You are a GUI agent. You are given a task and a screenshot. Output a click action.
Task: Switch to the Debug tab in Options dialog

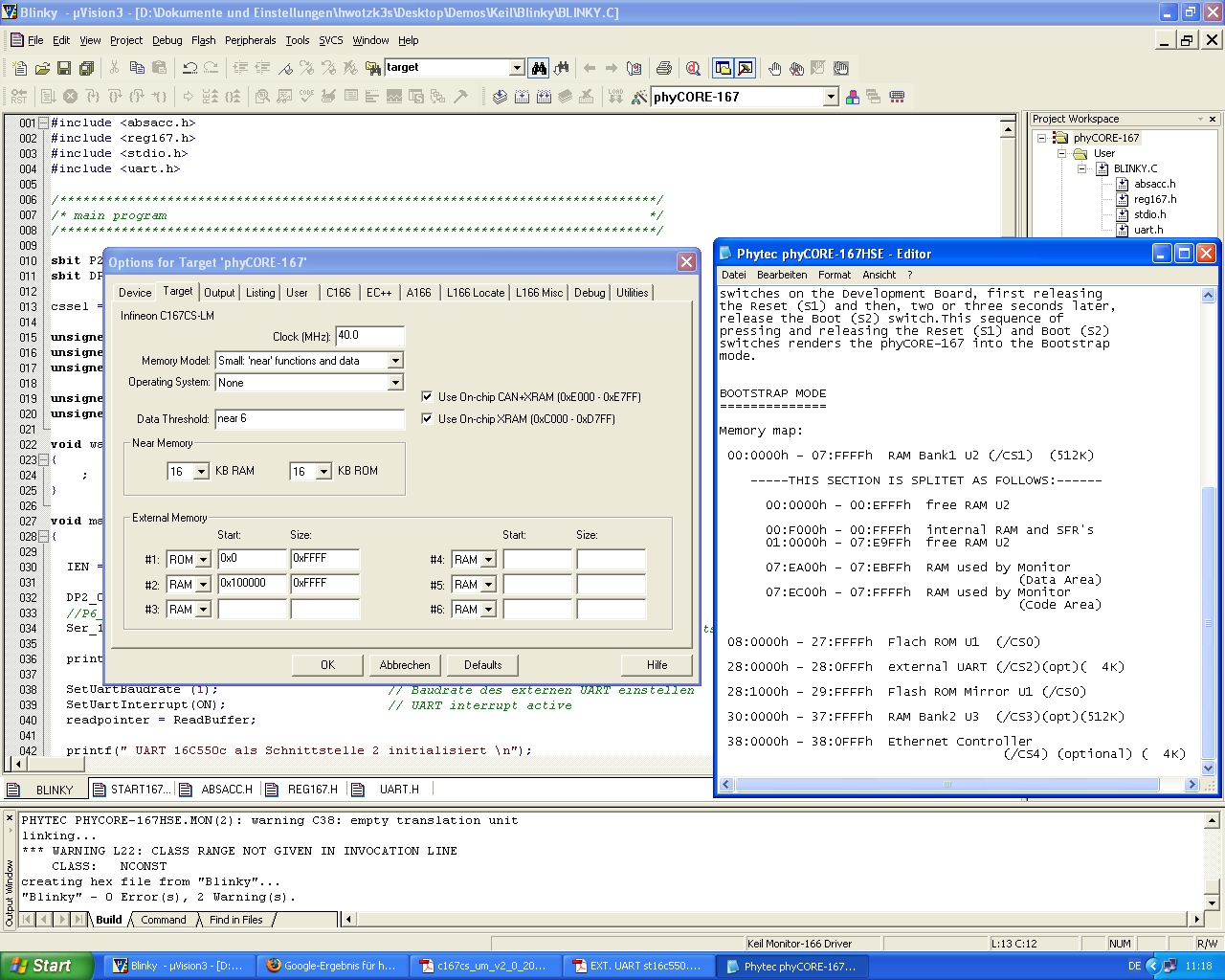[x=590, y=293]
